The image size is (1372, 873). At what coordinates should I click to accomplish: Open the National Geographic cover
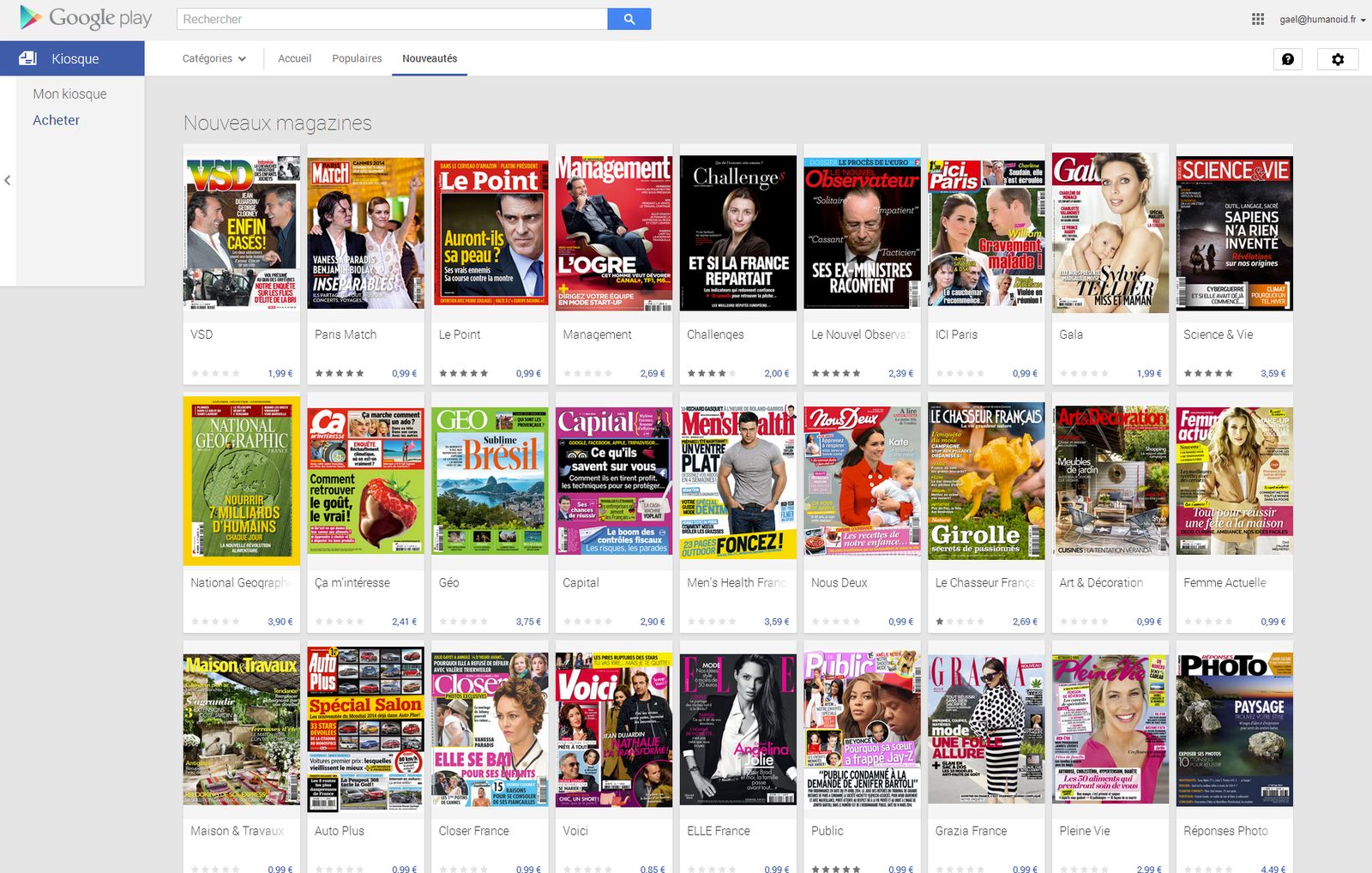(242, 480)
